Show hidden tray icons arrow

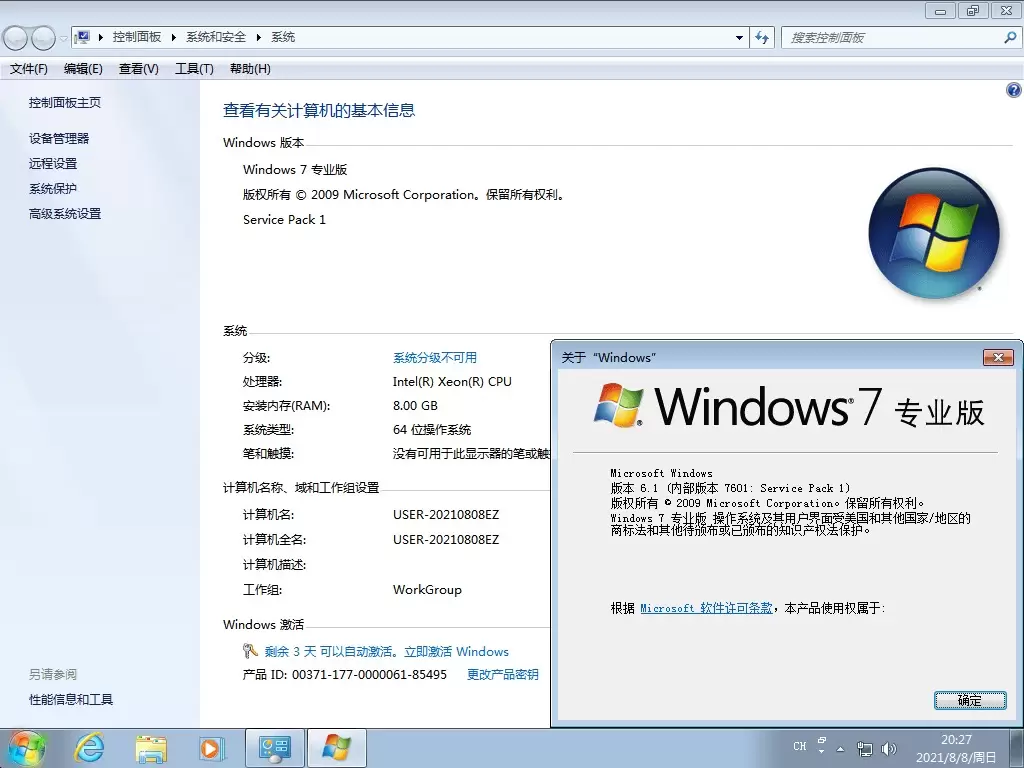pos(840,749)
